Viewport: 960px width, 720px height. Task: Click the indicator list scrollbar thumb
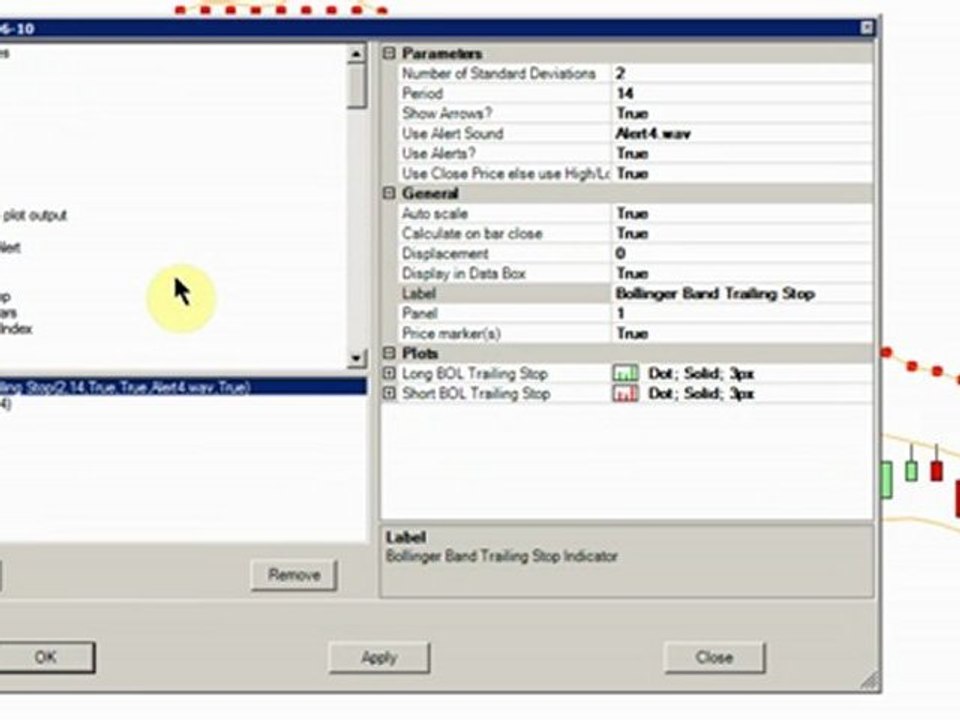coord(356,86)
